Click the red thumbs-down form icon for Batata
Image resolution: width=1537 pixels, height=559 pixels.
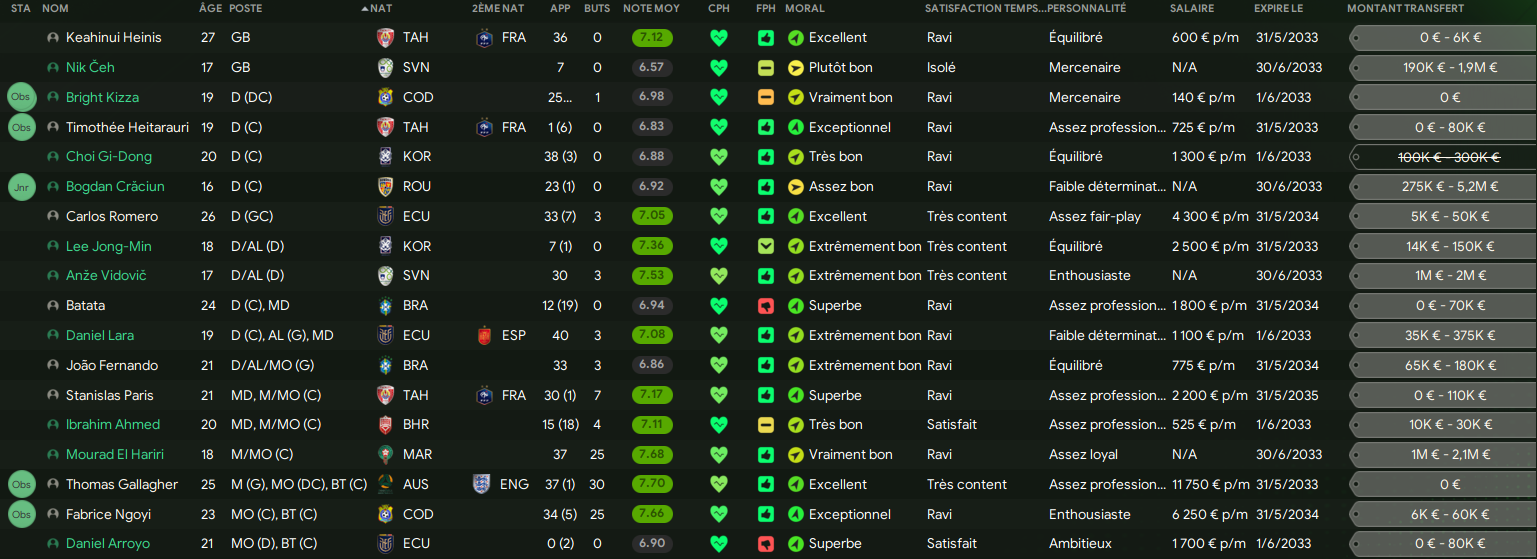(766, 306)
